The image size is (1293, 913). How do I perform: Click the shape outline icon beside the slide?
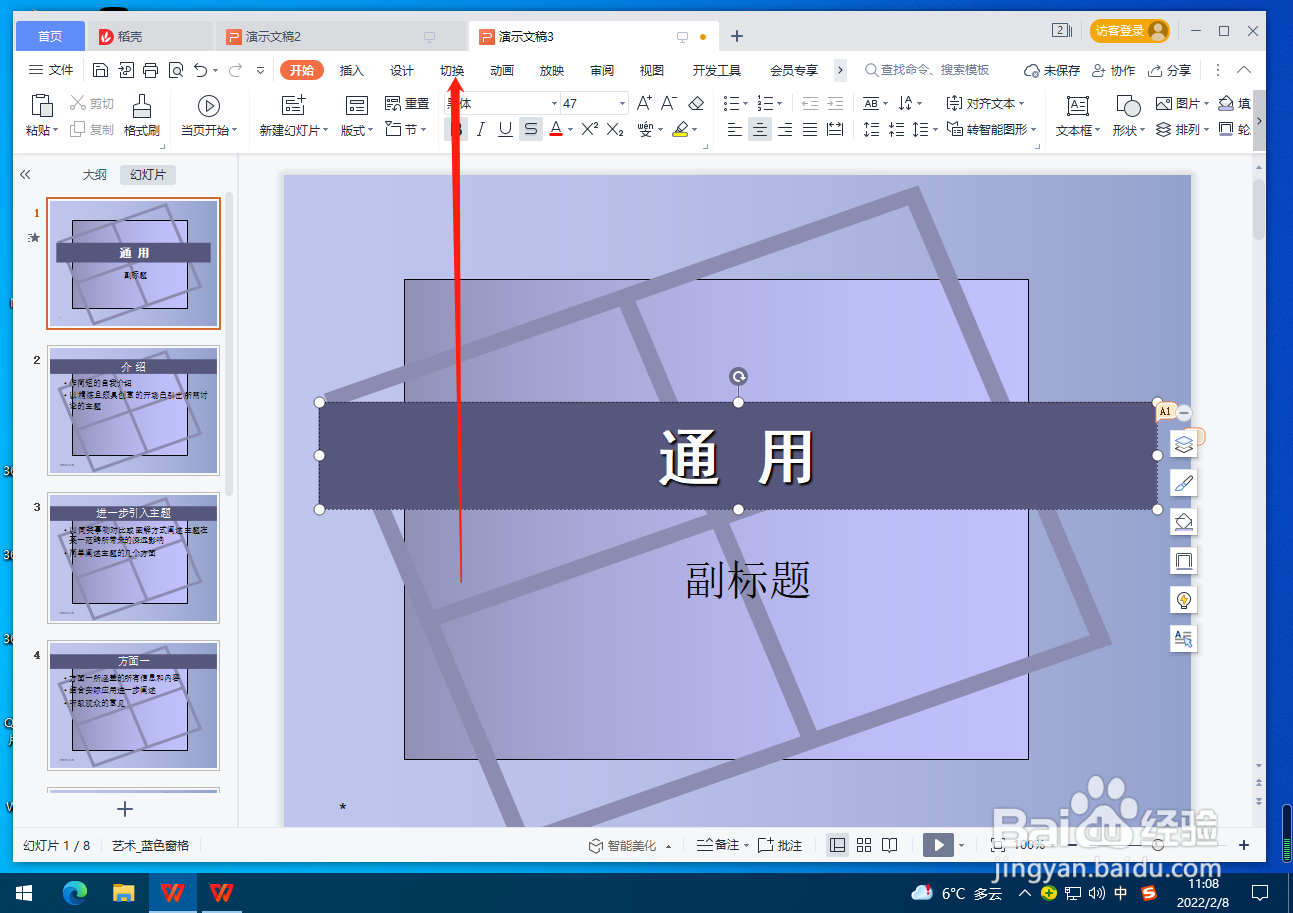[x=1184, y=561]
